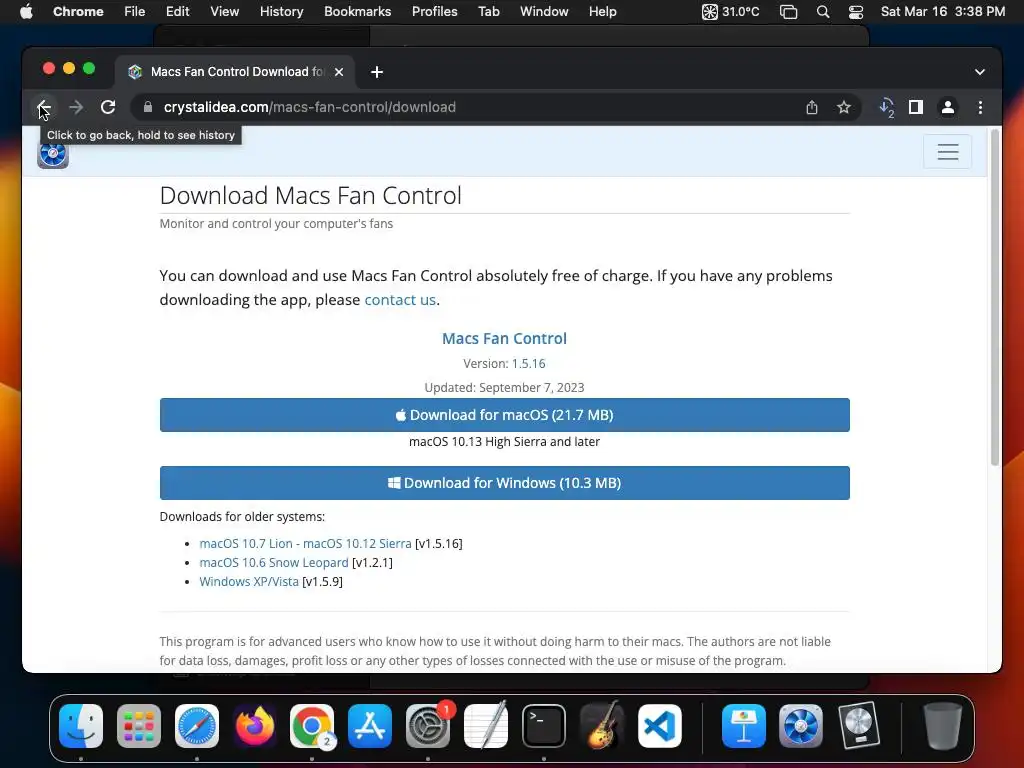Image resolution: width=1024 pixels, height=768 pixels.
Task: Open the File menu
Action: click(135, 12)
